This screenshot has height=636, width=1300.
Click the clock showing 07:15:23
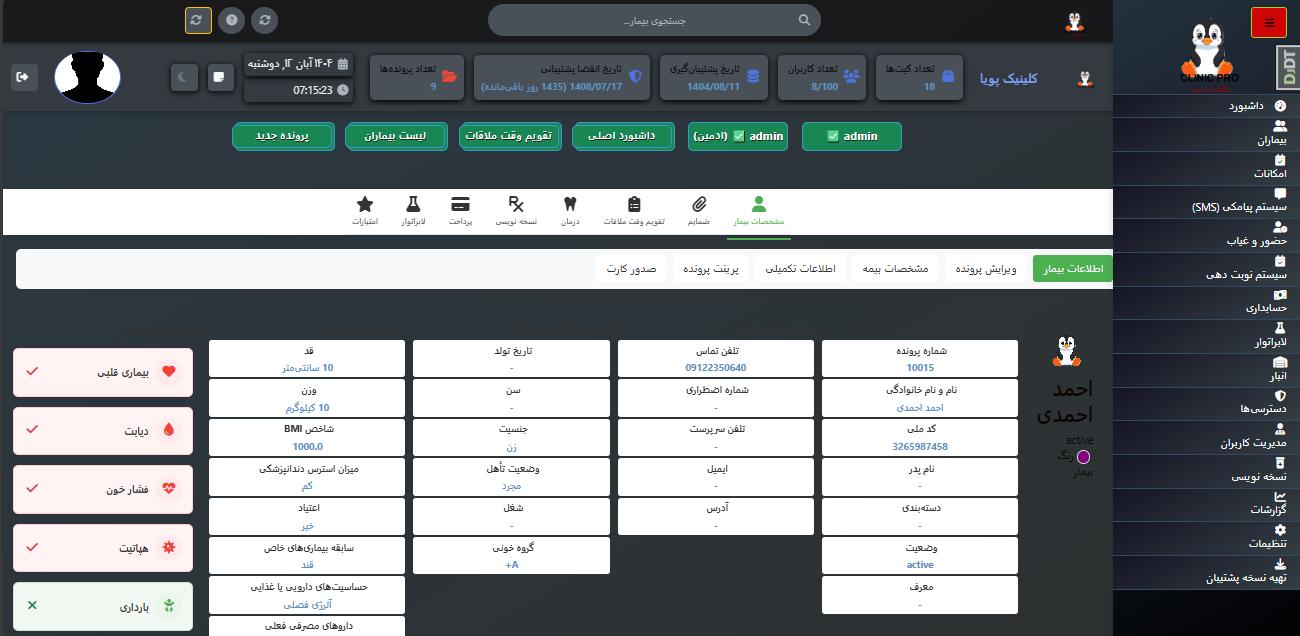[x=299, y=90]
